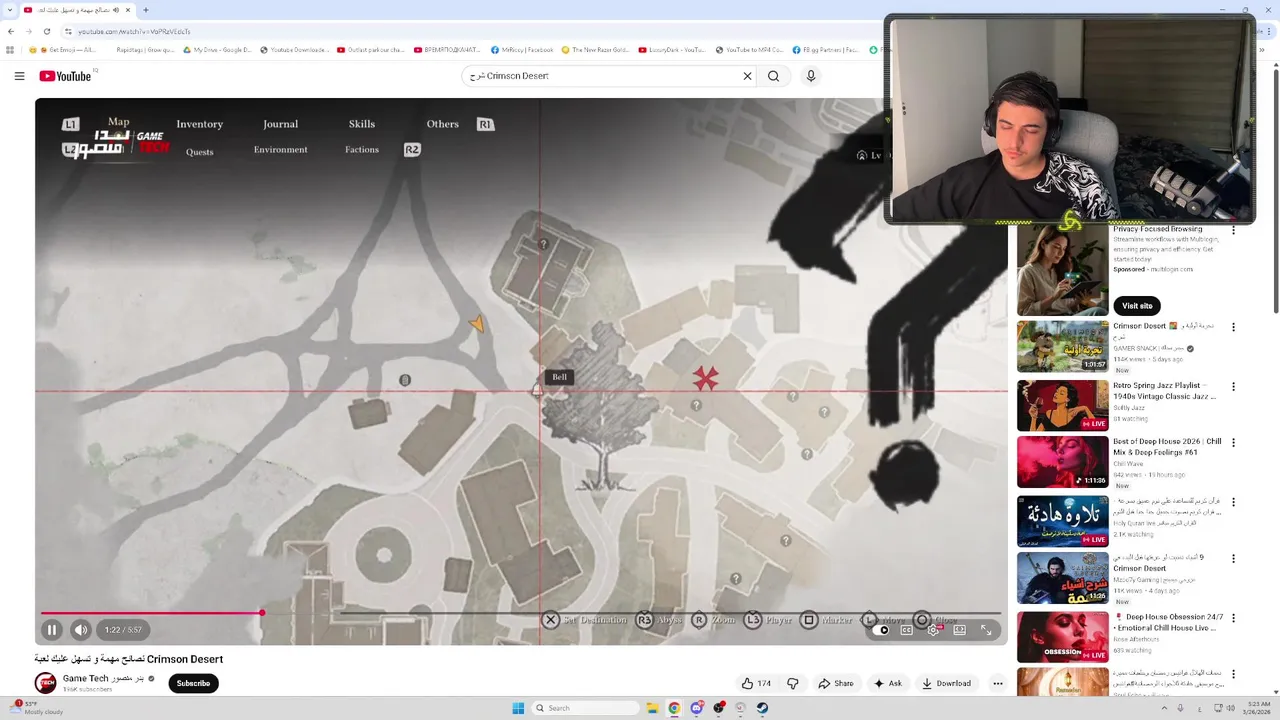Open Game Tech channel avatar
This screenshot has height=720, width=1280.
(45, 683)
